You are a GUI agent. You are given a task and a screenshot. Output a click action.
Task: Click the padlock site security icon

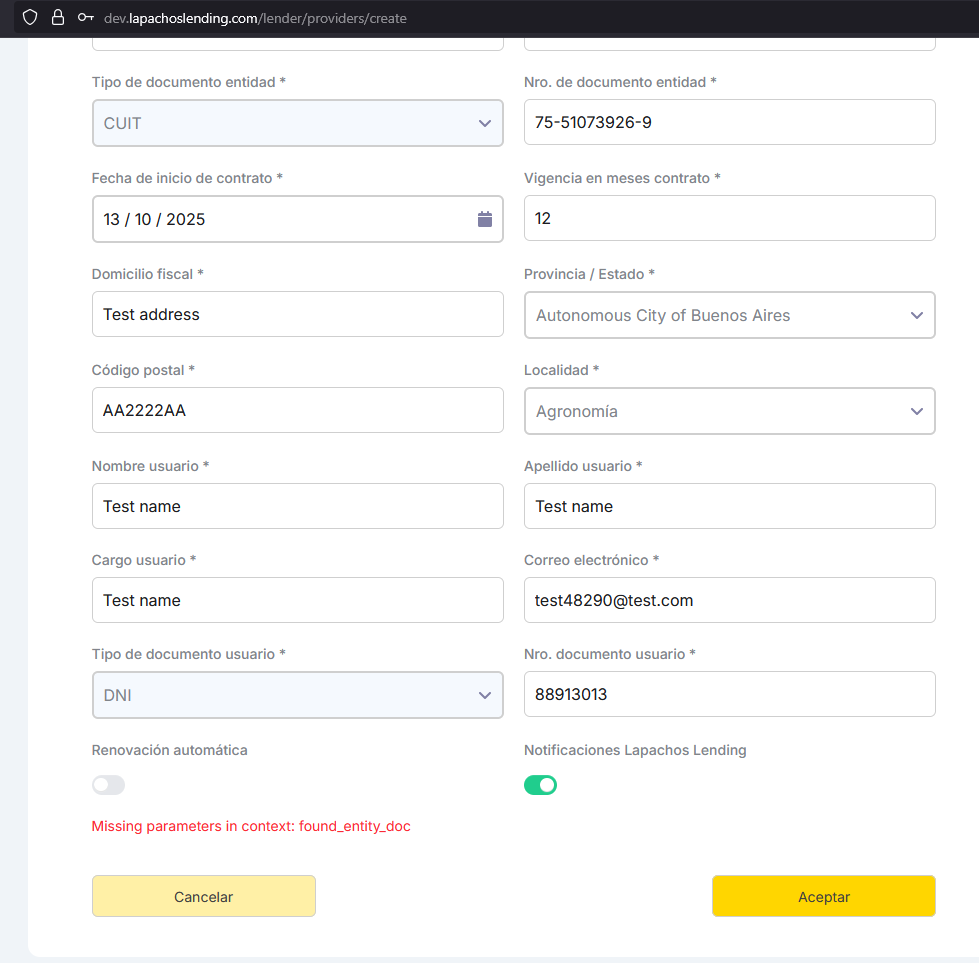click(58, 17)
